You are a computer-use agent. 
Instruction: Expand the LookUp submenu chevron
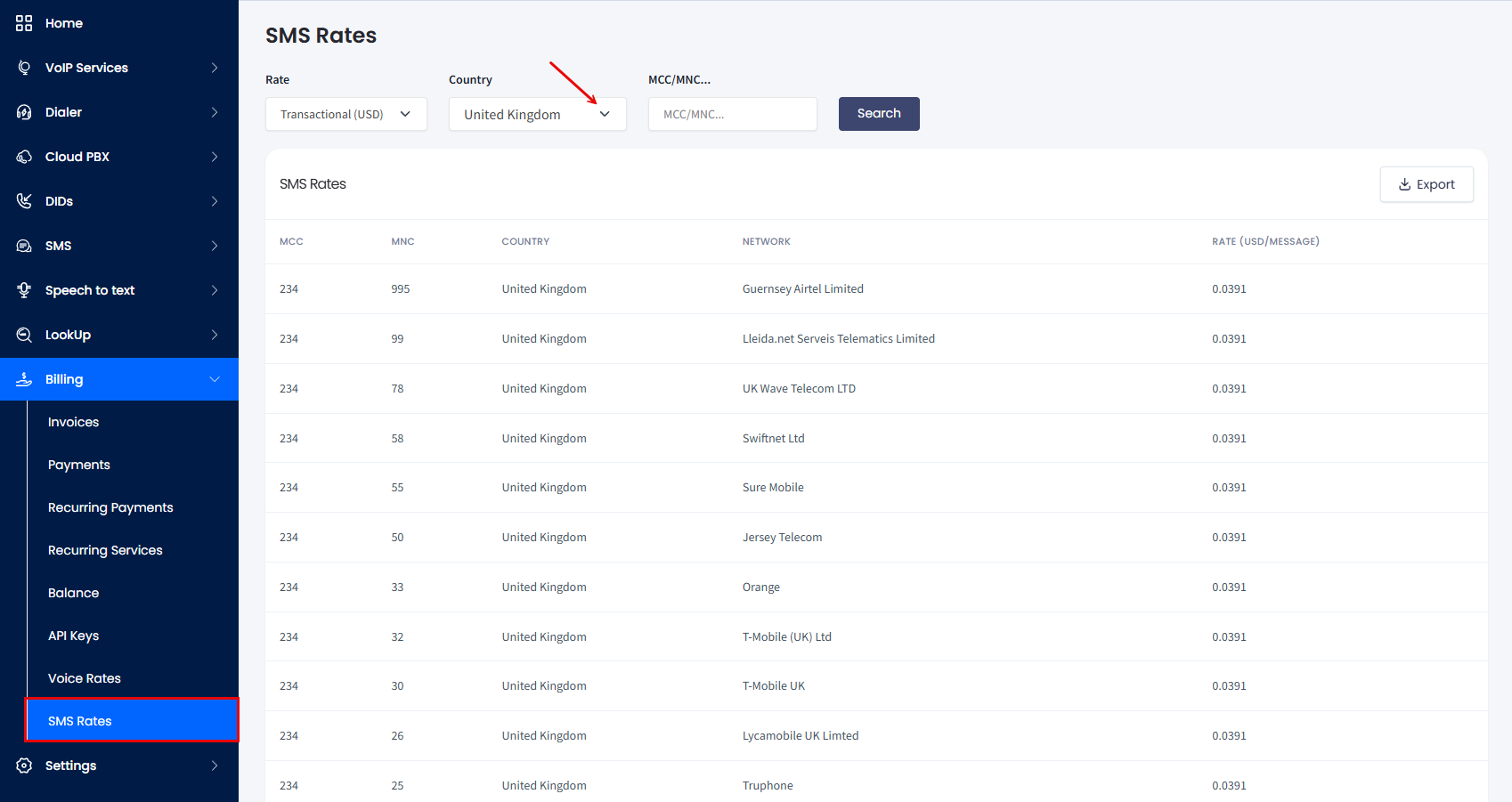[x=215, y=335]
